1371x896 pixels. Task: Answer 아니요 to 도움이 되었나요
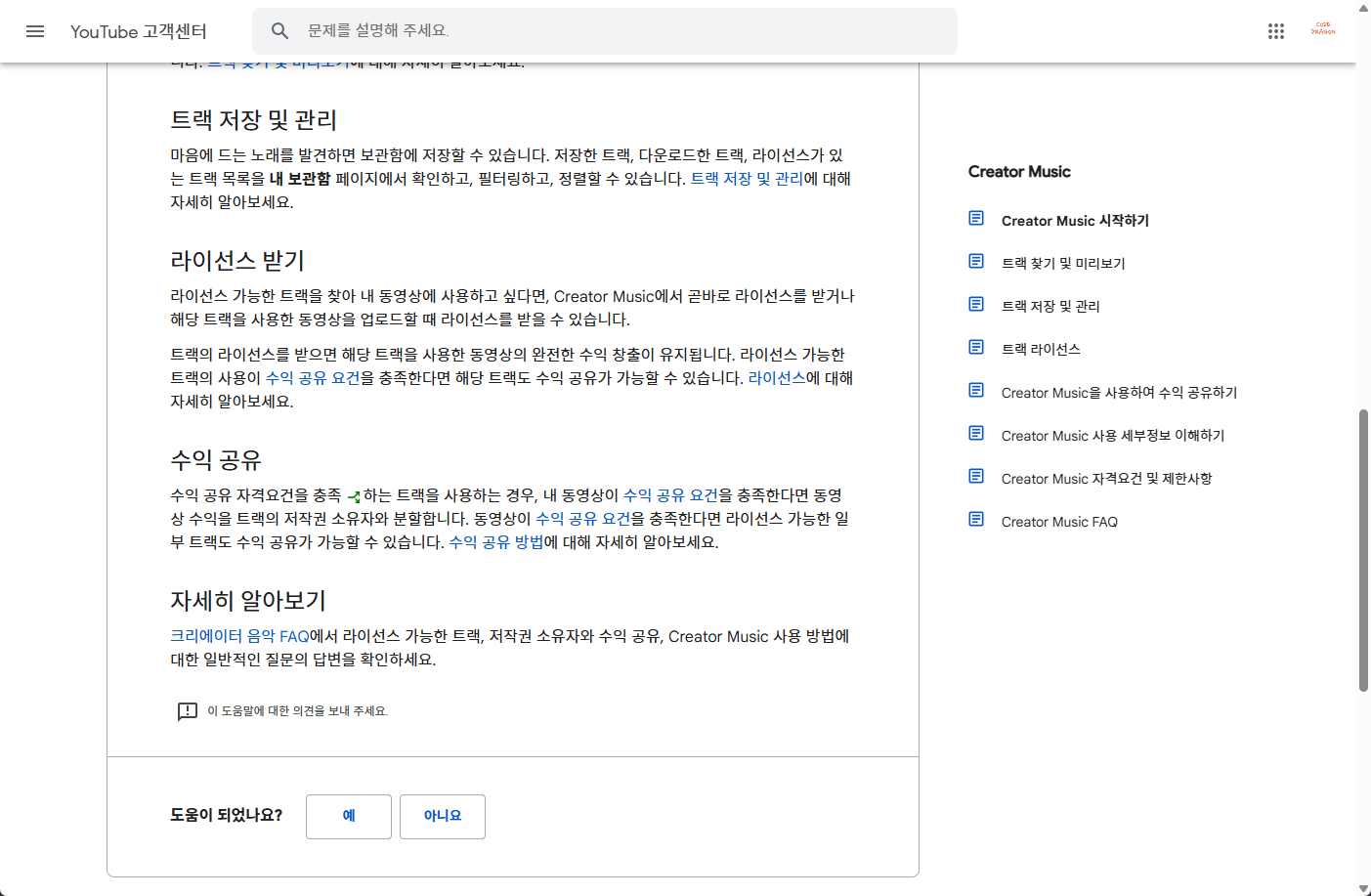(x=443, y=817)
